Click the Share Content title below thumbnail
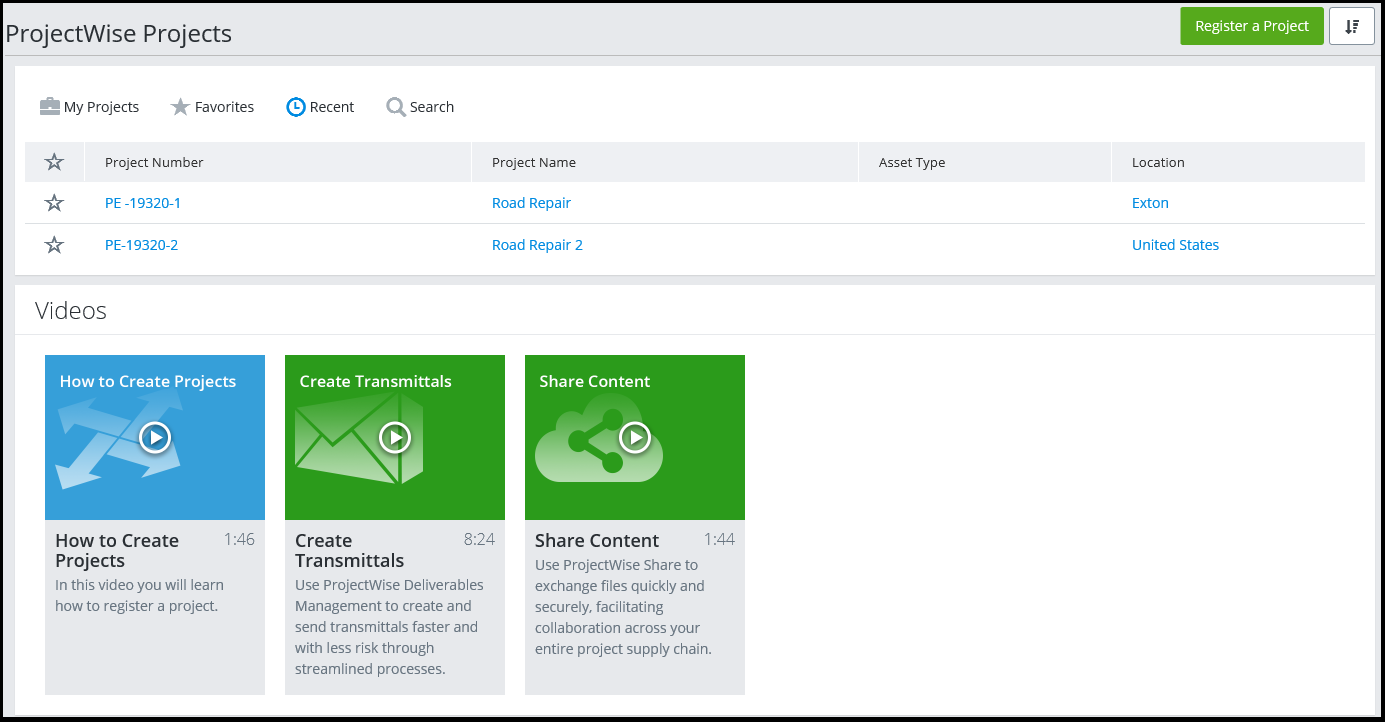 pyautogui.click(x=597, y=541)
